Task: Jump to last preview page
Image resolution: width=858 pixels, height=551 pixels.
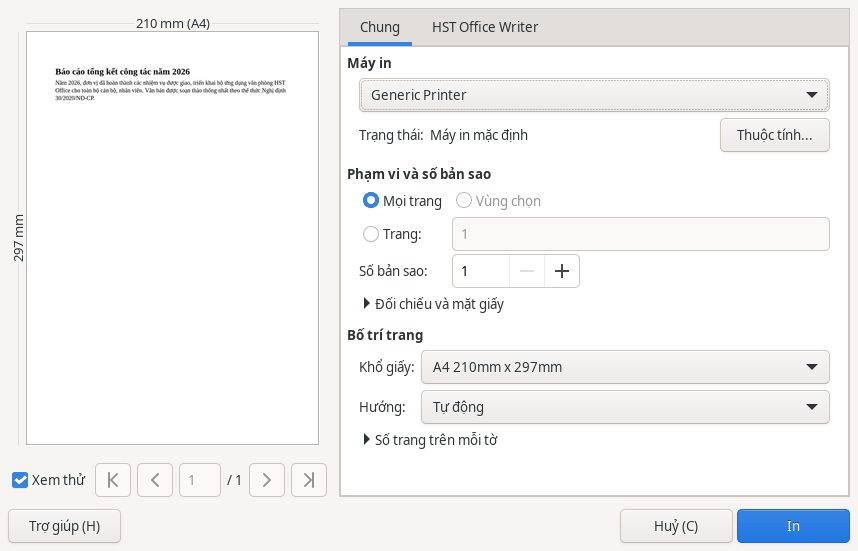Action: pos(309,480)
